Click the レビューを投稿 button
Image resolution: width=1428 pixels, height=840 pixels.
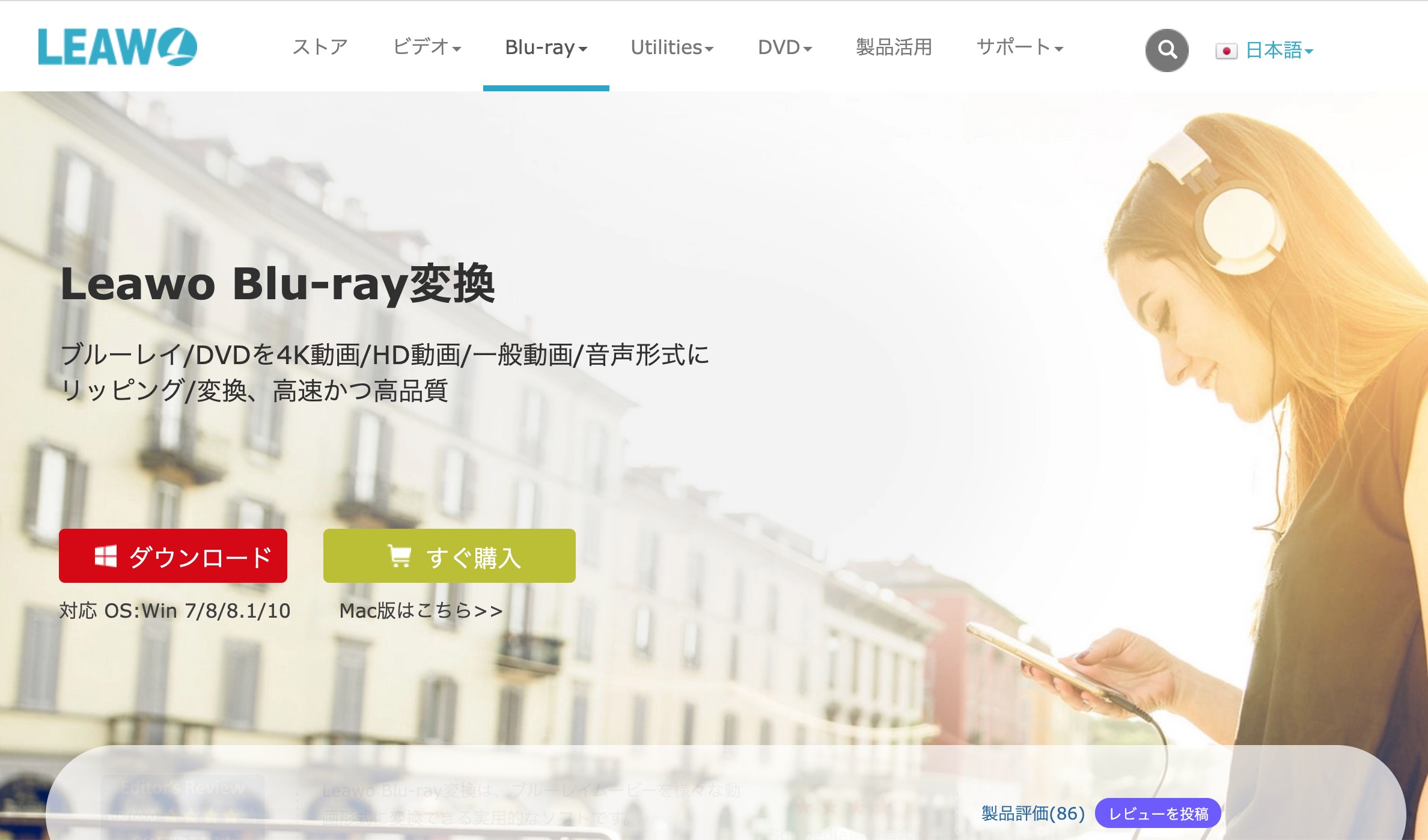[1158, 814]
